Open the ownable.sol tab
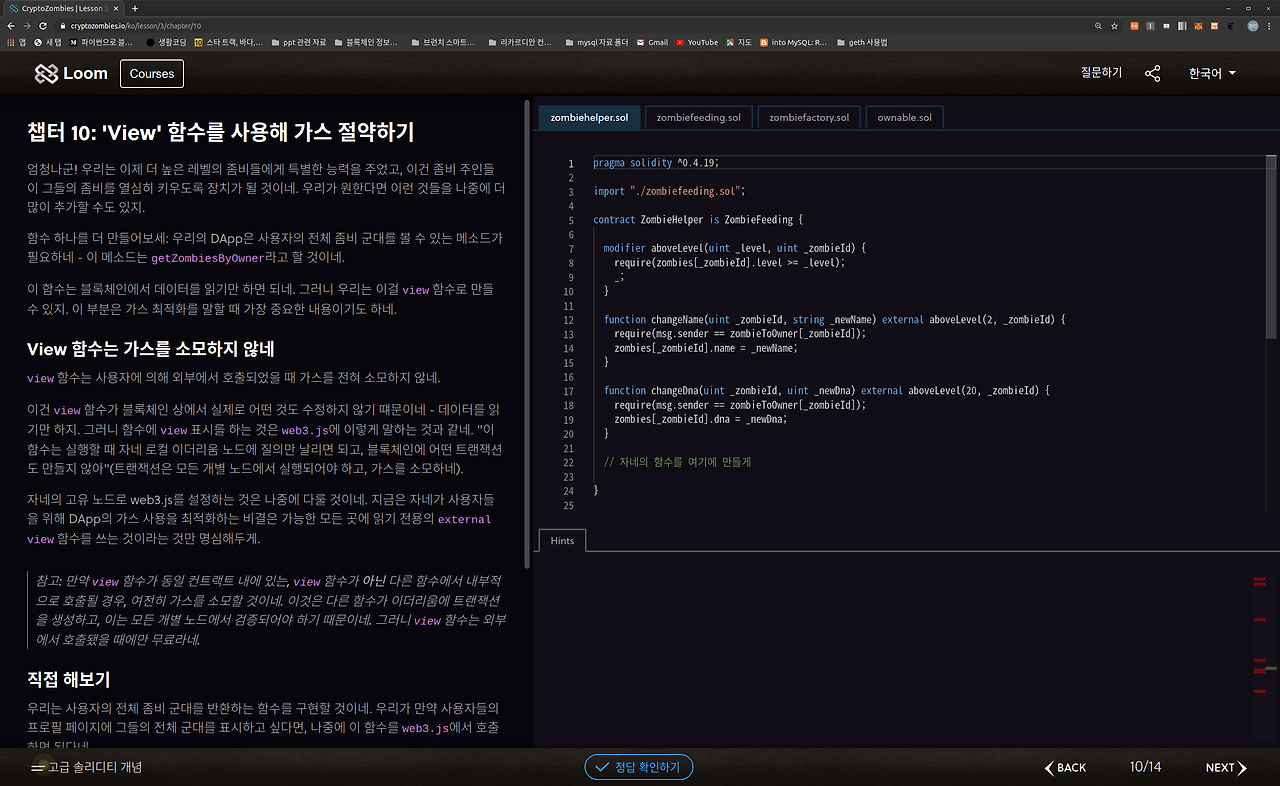Image resolution: width=1280 pixels, height=786 pixels. tap(904, 117)
